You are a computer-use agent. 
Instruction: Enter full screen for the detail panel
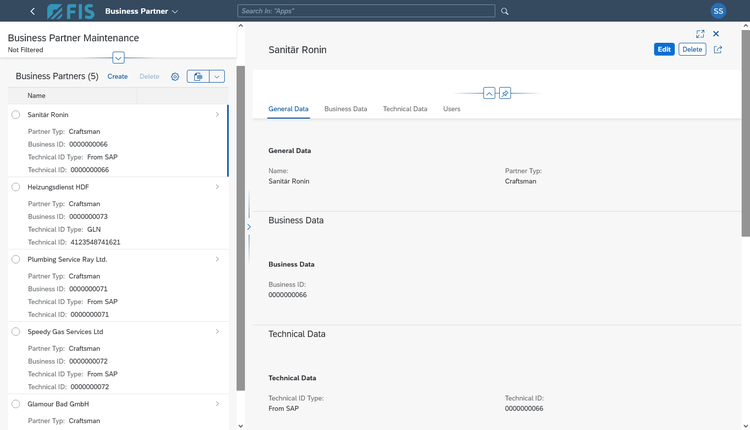click(700, 34)
